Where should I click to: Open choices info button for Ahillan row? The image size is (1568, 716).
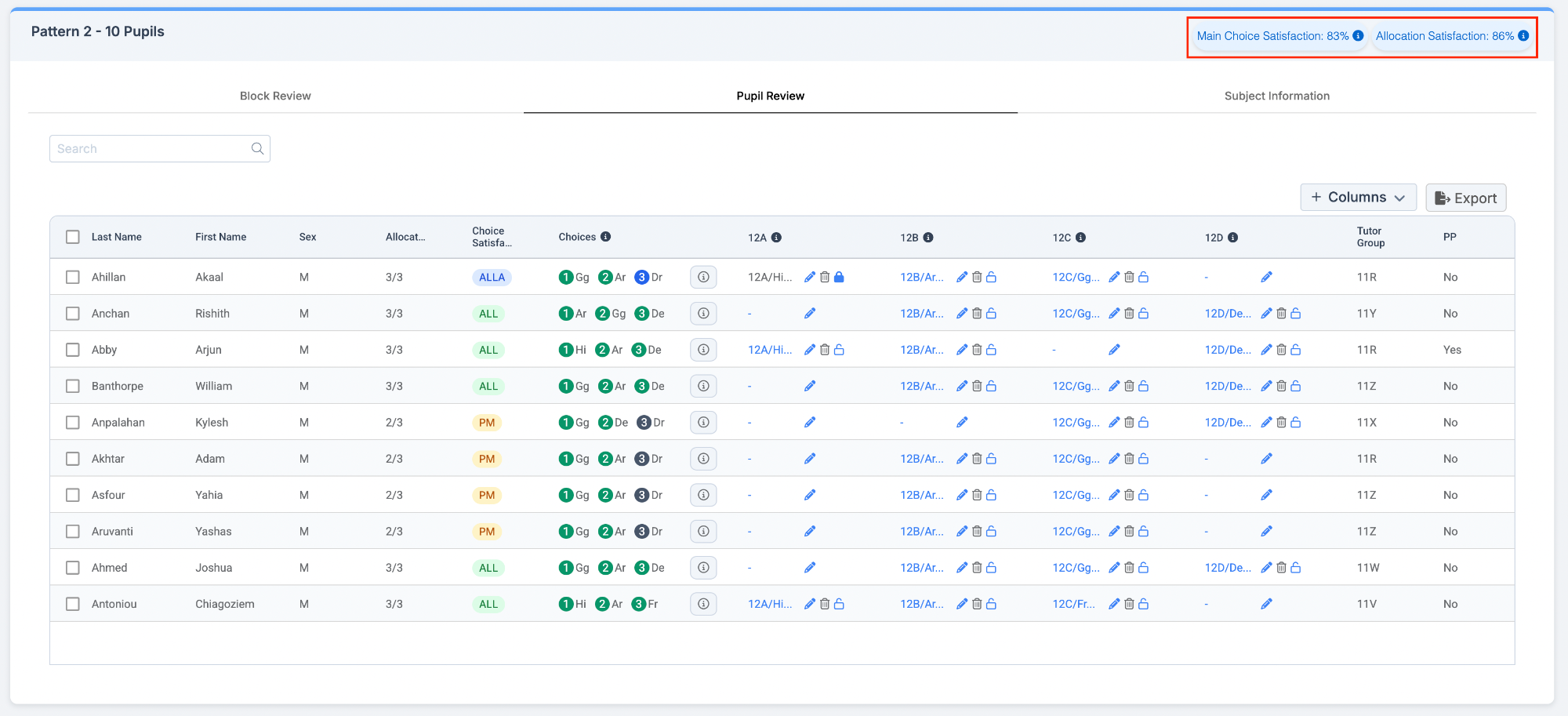(x=703, y=277)
